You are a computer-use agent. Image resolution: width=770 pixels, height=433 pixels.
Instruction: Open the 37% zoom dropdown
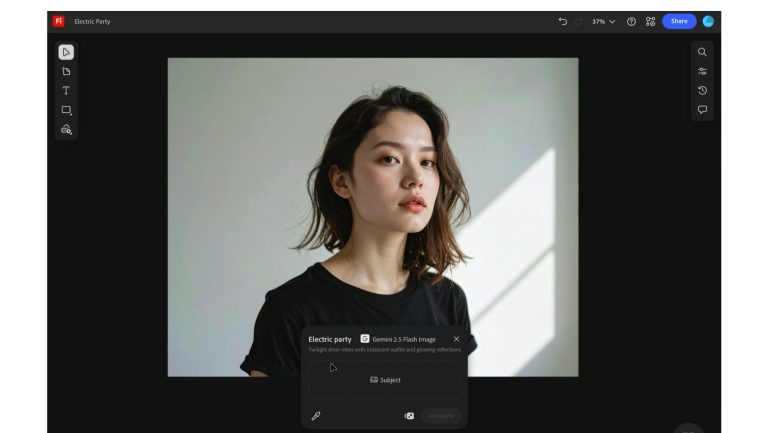click(x=604, y=22)
